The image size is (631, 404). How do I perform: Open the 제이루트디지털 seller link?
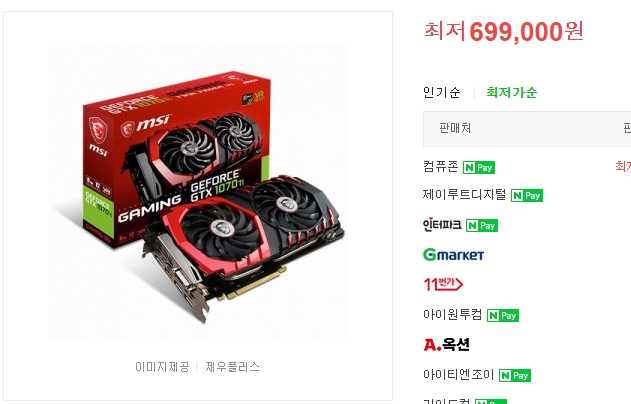click(x=464, y=194)
